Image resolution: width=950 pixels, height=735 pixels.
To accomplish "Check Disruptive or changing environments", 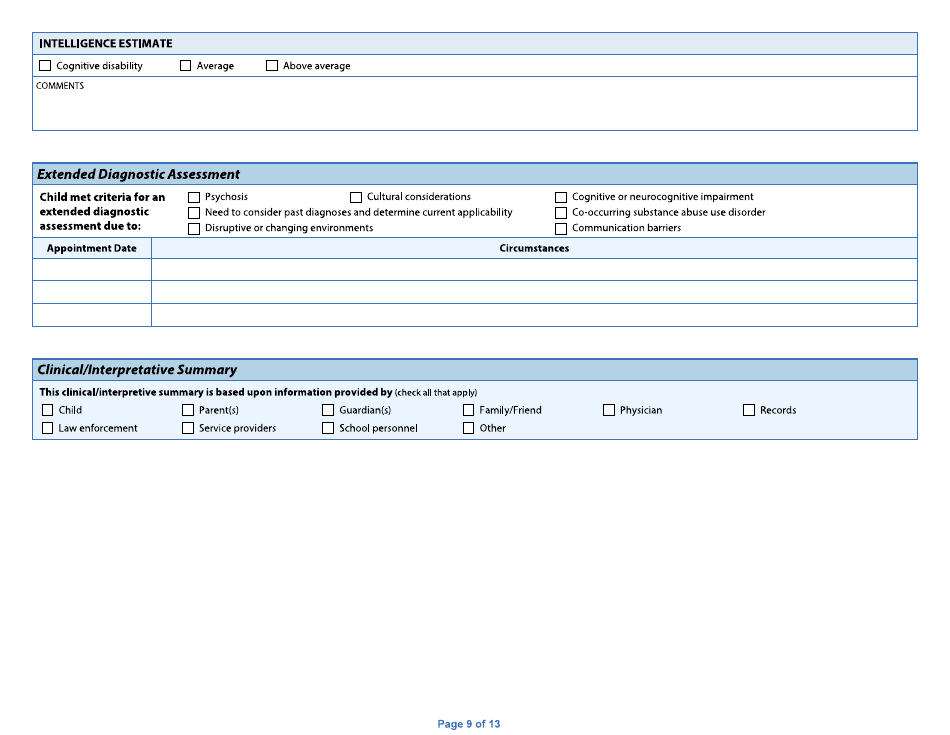I will click(x=193, y=228).
